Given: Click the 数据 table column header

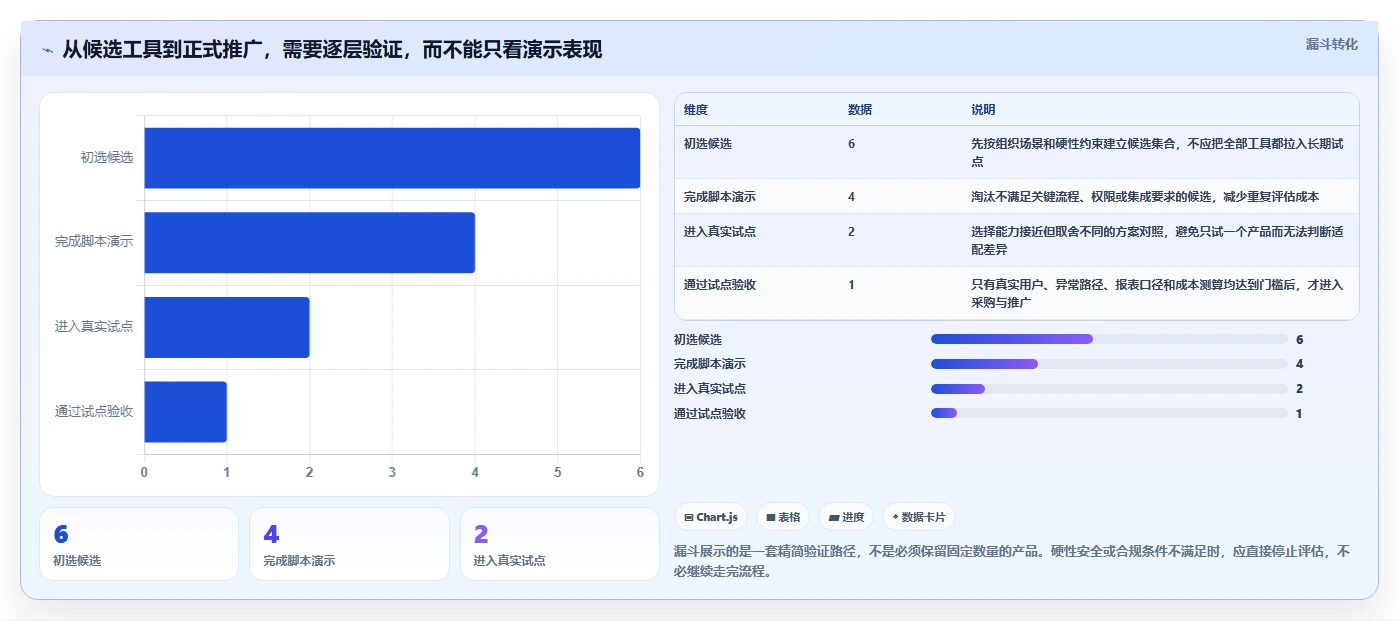Looking at the screenshot, I should click(x=860, y=110).
